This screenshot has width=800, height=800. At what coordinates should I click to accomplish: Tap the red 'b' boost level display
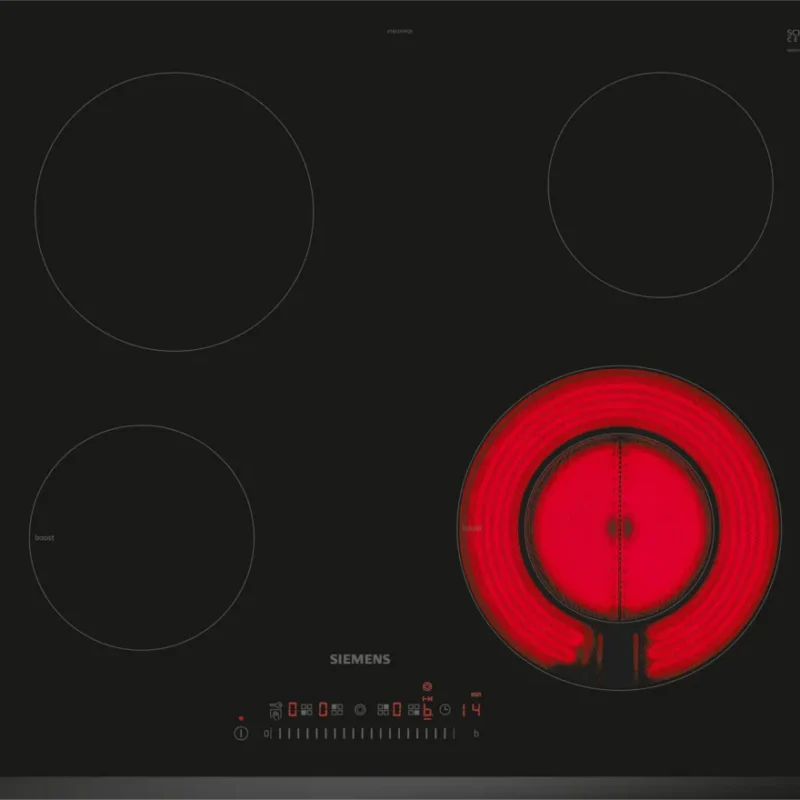click(428, 710)
